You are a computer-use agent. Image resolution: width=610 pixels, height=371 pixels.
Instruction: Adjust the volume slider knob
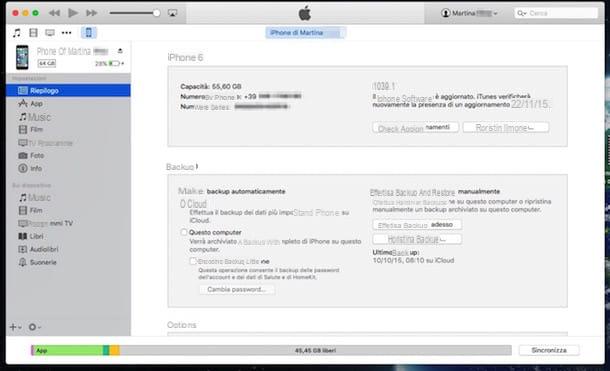[x=156, y=13]
